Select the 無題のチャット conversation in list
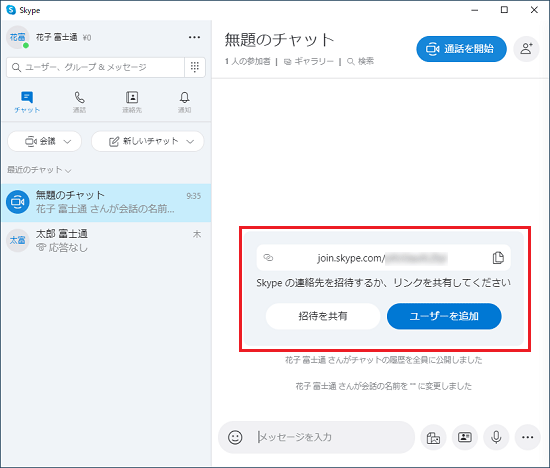Screen dimensions: 550x468 pos(106,202)
